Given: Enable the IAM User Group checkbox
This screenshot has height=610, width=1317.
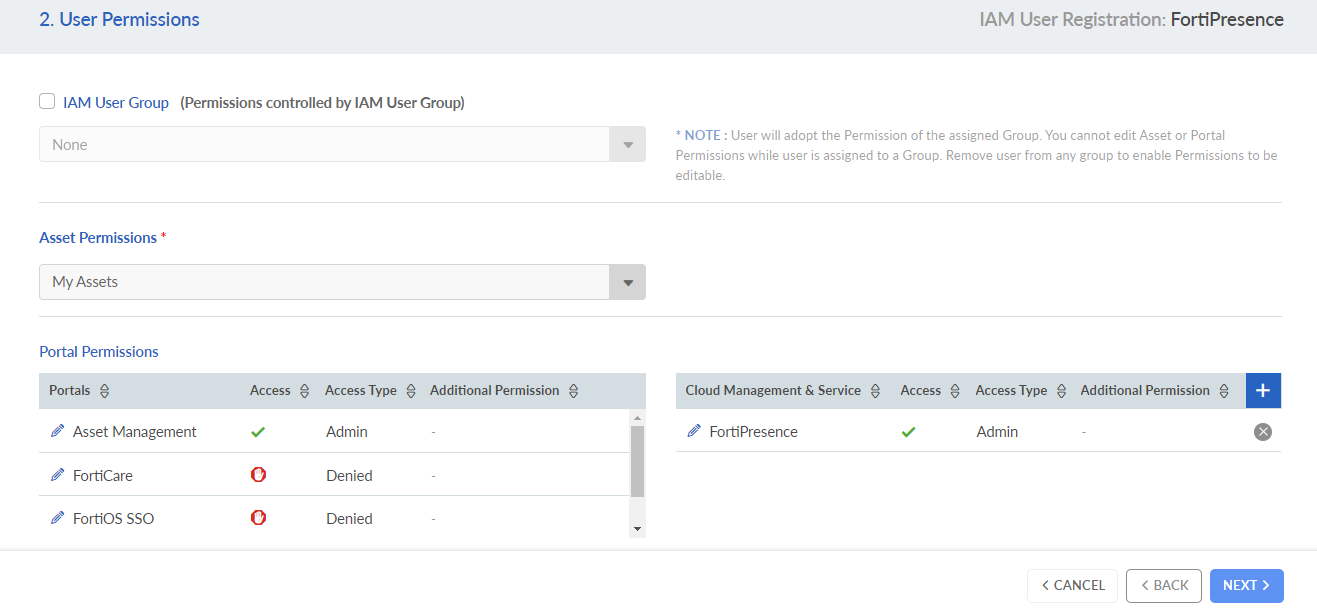Looking at the screenshot, I should [x=47, y=101].
